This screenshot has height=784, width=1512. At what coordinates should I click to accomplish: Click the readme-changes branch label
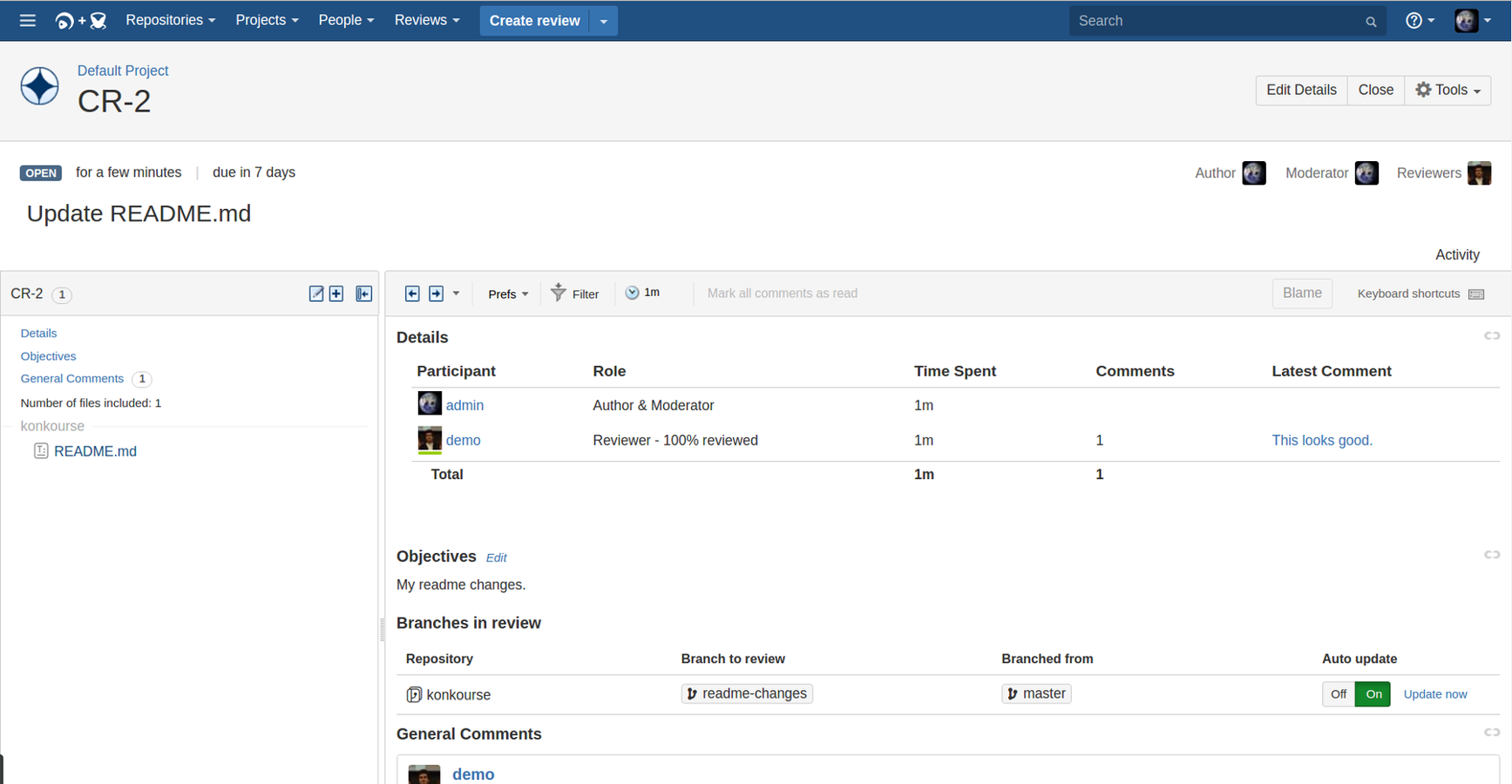[x=747, y=693]
